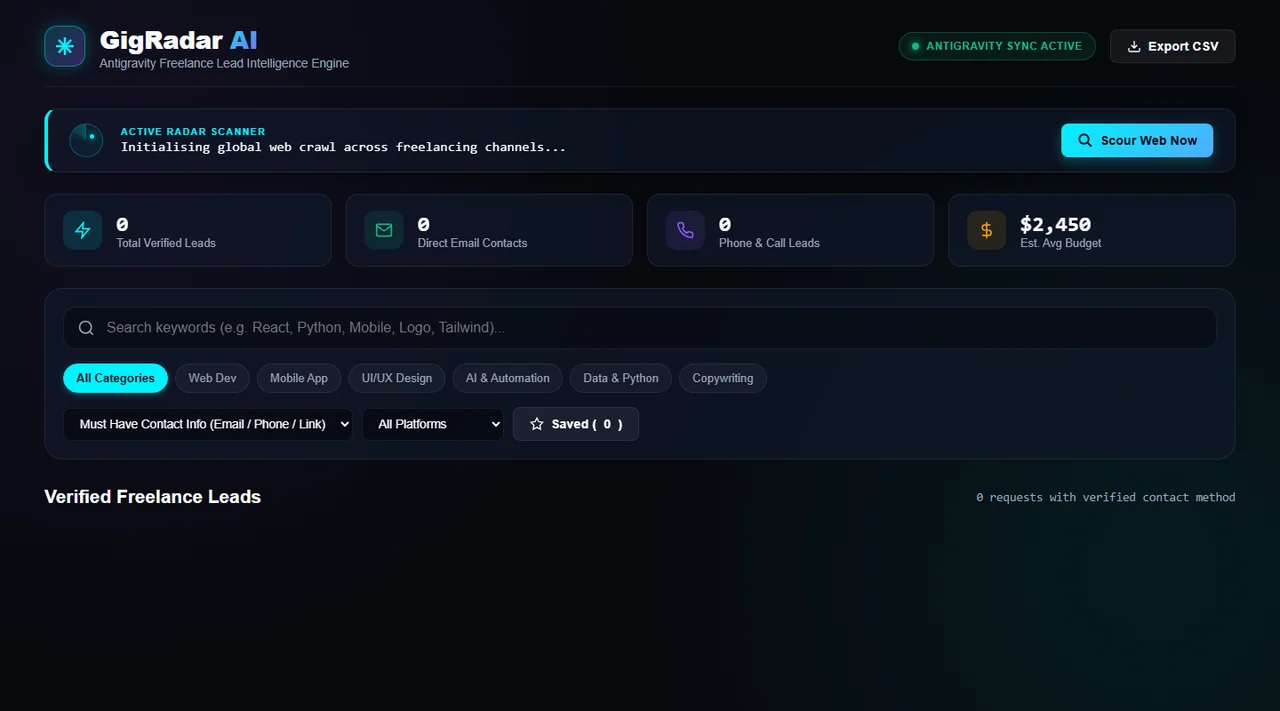Click the GigRadar asterisk logo icon
The height and width of the screenshot is (711, 1280).
click(65, 46)
